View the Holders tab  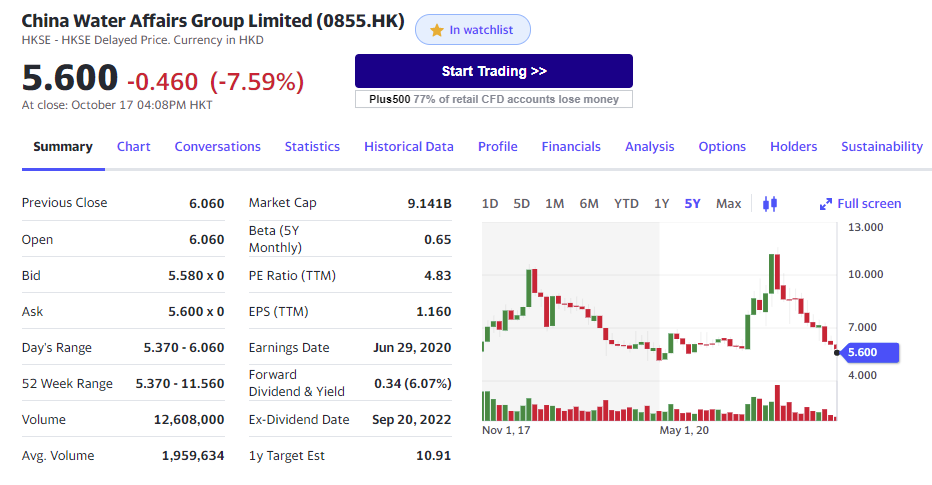click(x=794, y=147)
